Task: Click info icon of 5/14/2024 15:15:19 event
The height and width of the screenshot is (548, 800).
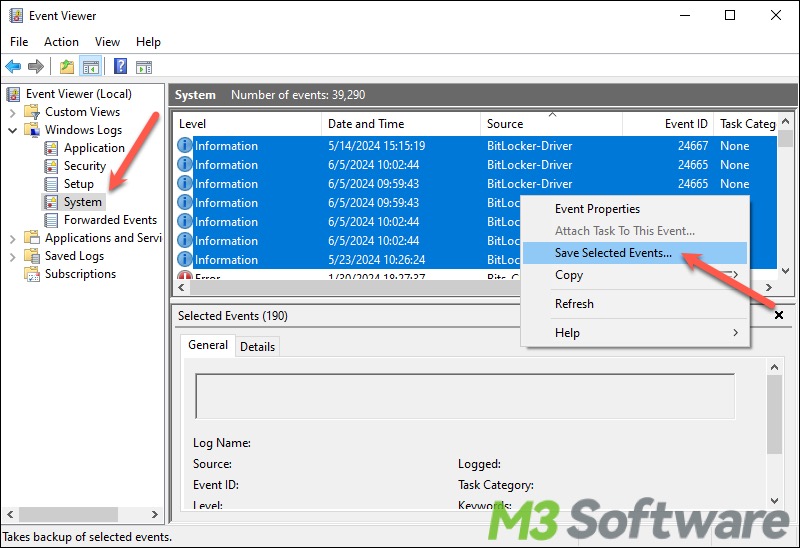Action: pyautogui.click(x=184, y=145)
